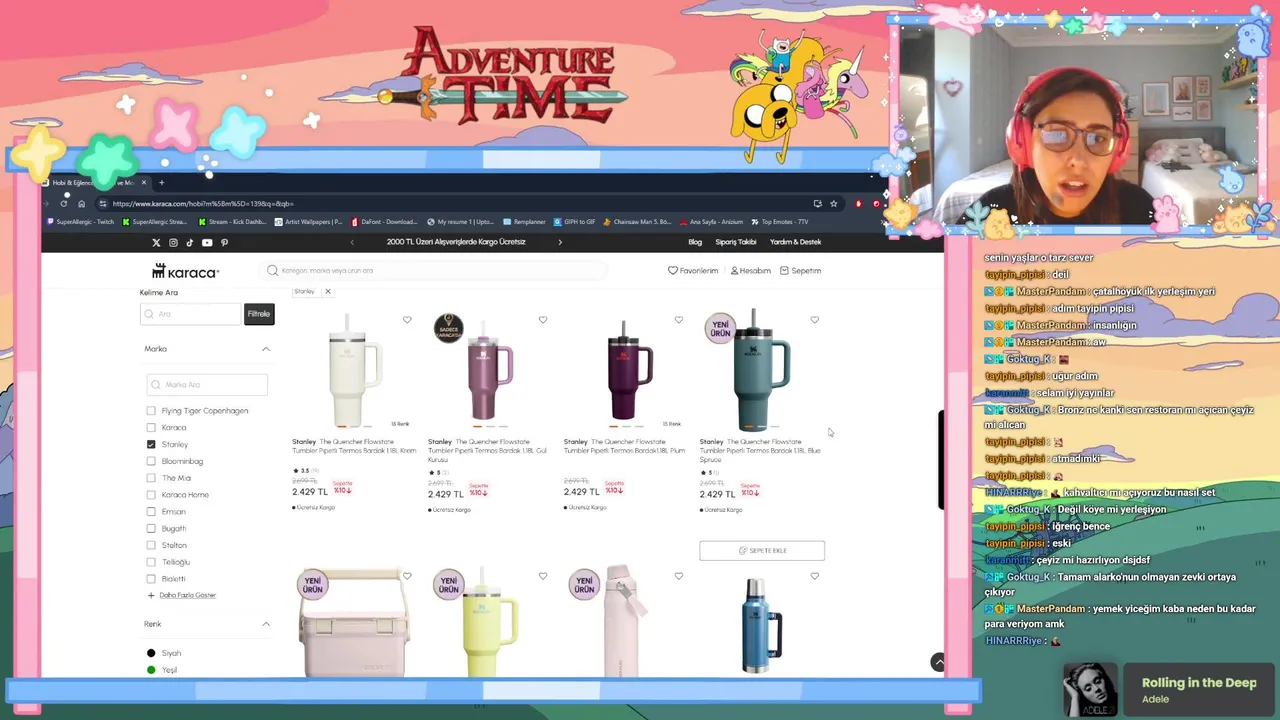Add the Gül Kurusu Stanley tumbler to favorites
Screen dimensions: 1280x720
point(543,320)
